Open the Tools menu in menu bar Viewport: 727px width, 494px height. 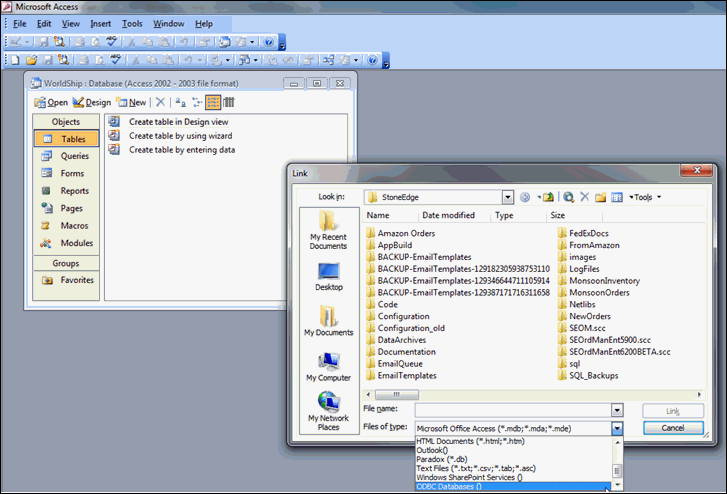click(x=132, y=24)
